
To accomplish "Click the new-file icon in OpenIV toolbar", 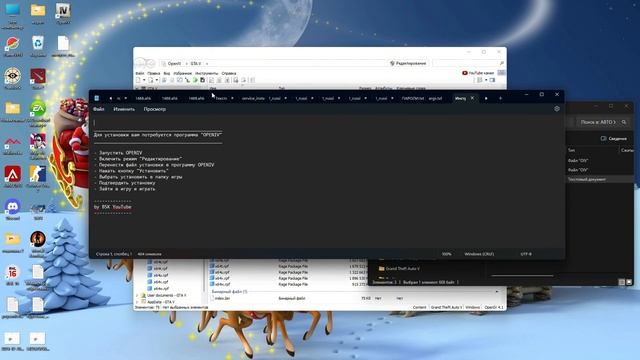I will 138,80.
